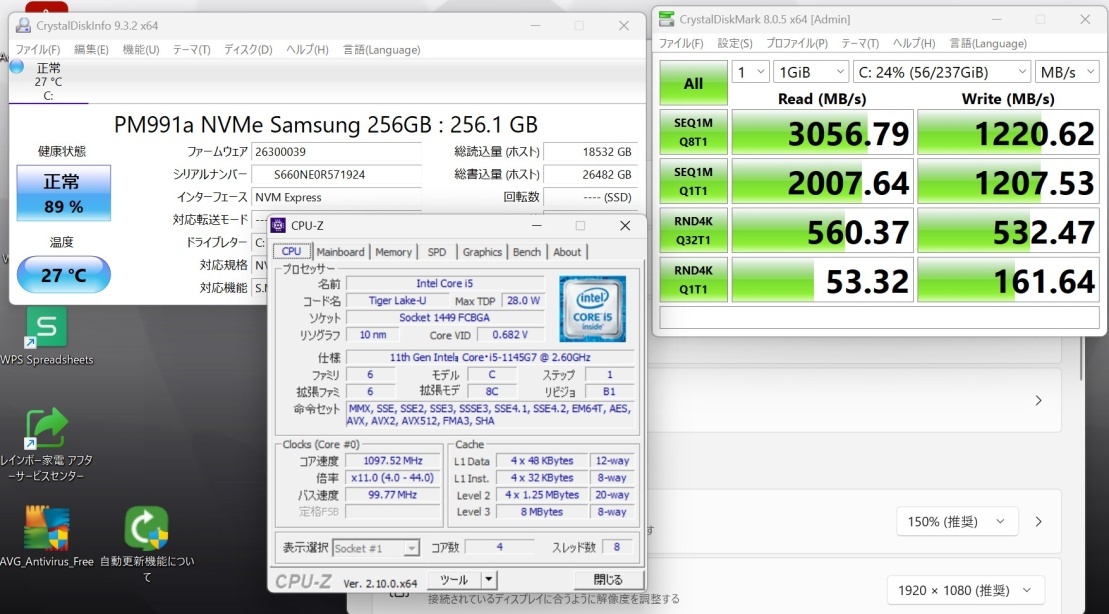Image resolution: width=1109 pixels, height=614 pixels.
Task: Open CrystalDiskMark ファイル(F) menu
Action: pos(681,43)
